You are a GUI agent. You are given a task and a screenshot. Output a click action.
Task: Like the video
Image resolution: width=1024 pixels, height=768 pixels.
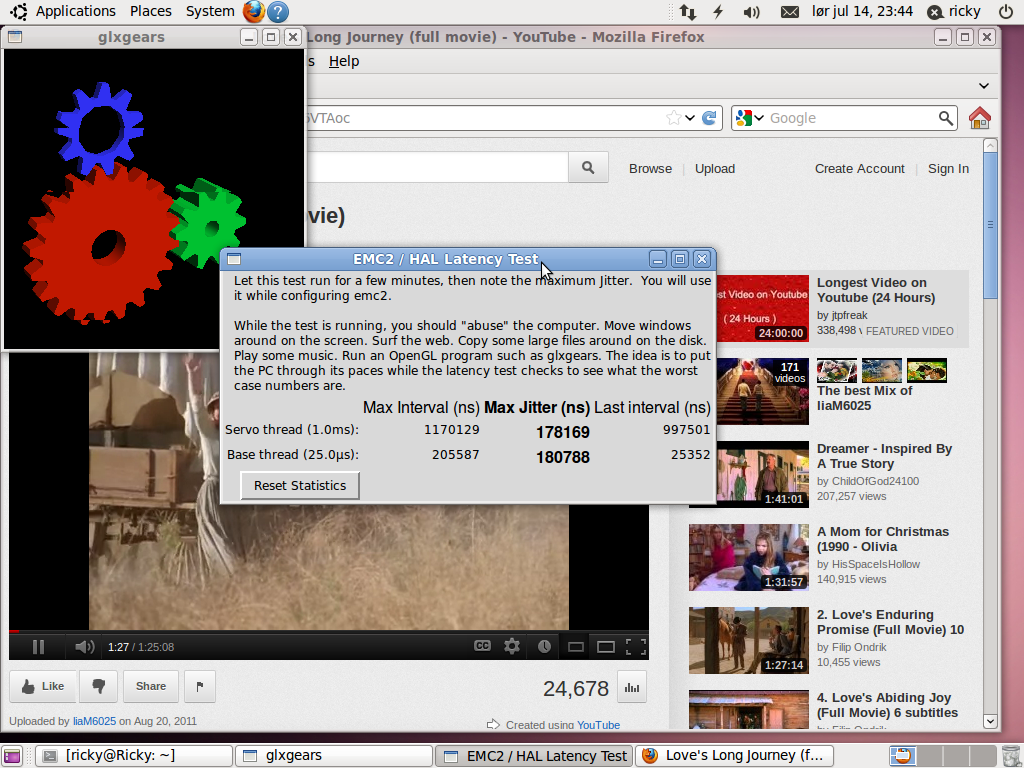43,686
